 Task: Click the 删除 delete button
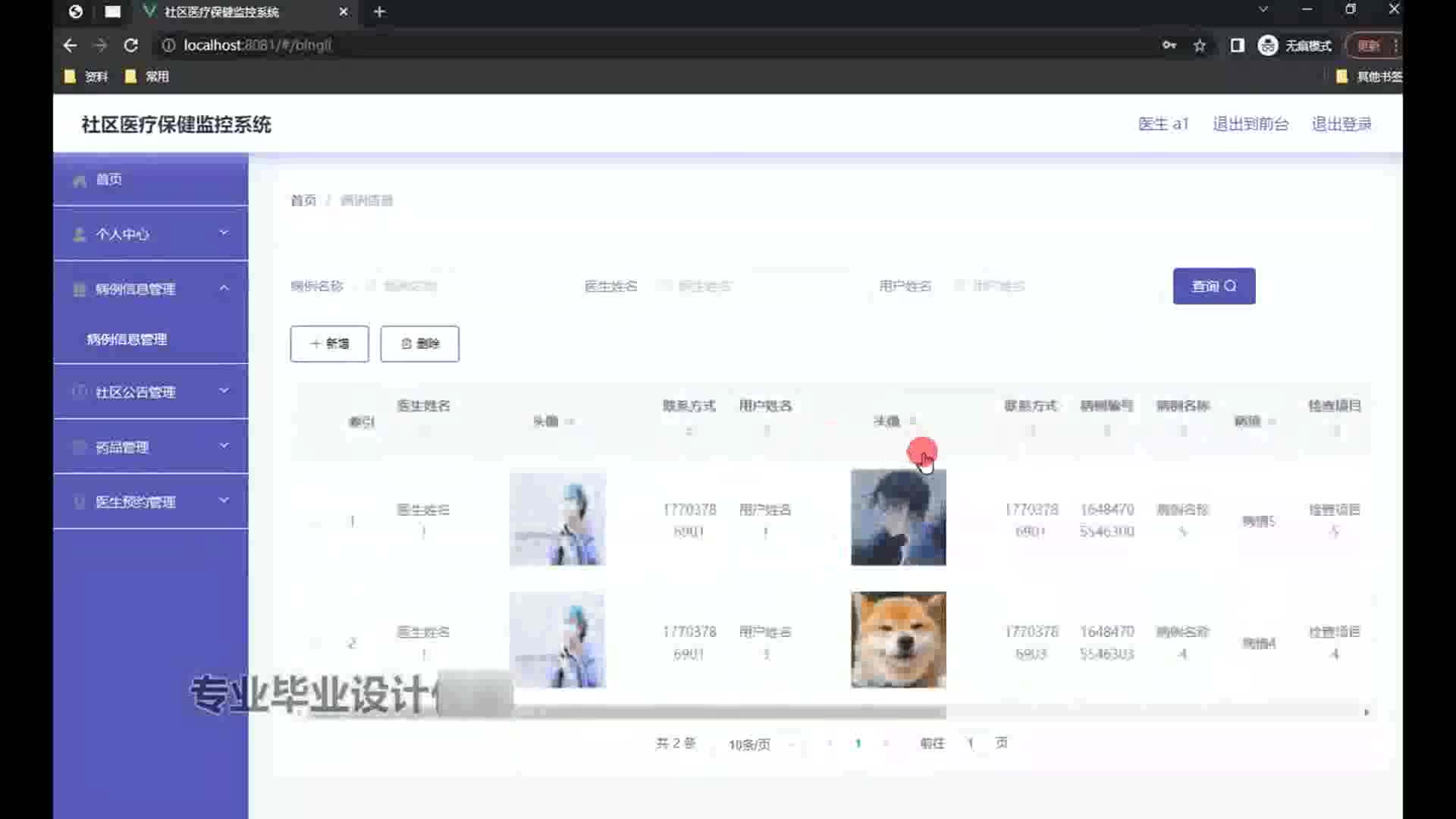pyautogui.click(x=419, y=344)
